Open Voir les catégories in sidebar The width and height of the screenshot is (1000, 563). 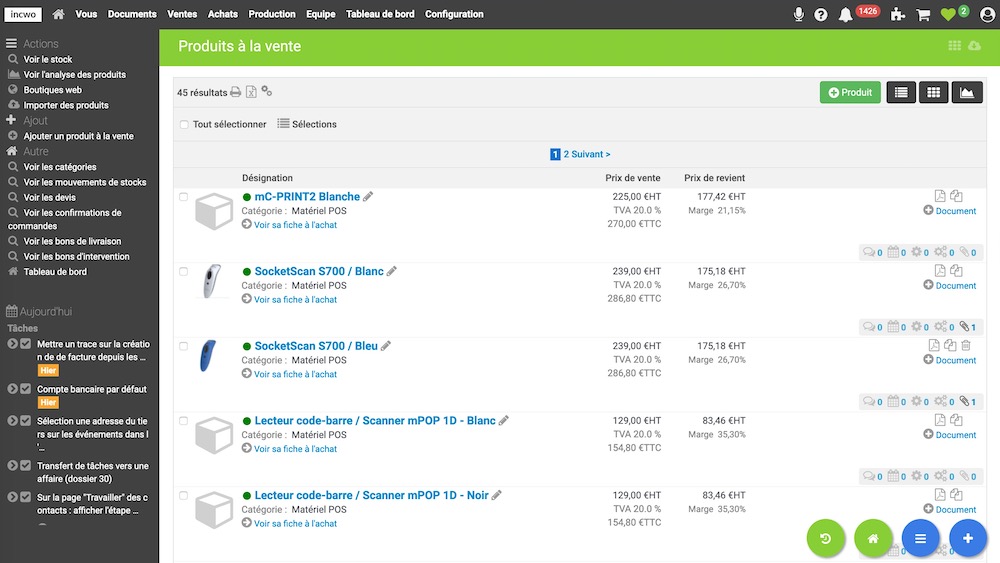pos(60,167)
